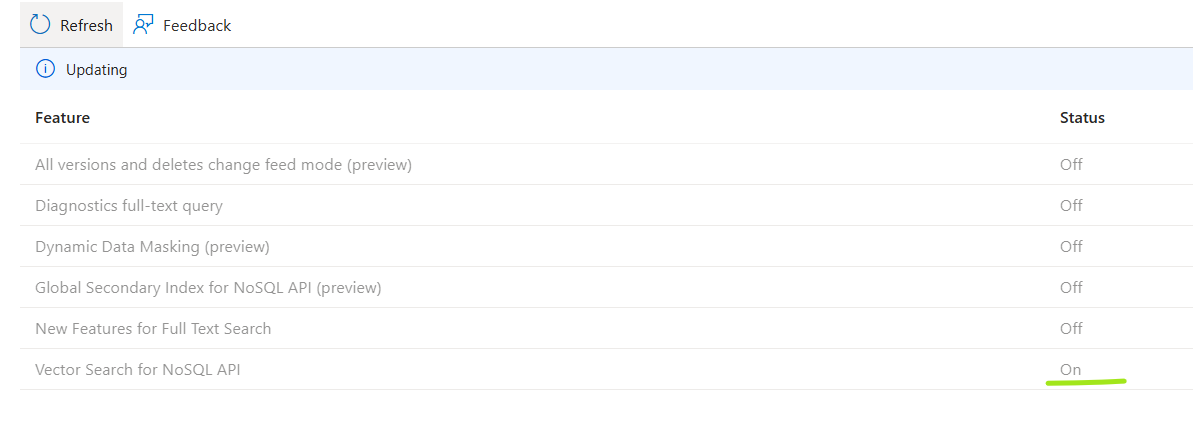The width and height of the screenshot is (1193, 427).
Task: Select the Updating notification banner text
Action: coord(97,70)
